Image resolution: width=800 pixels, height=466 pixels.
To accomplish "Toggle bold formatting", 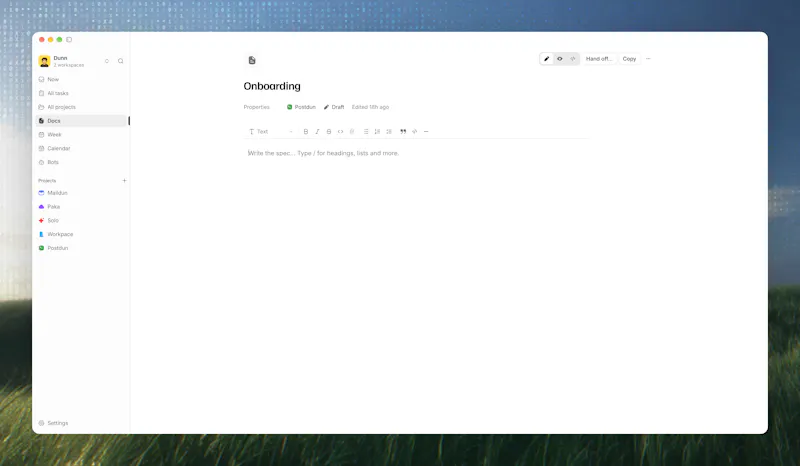I will pyautogui.click(x=306, y=132).
